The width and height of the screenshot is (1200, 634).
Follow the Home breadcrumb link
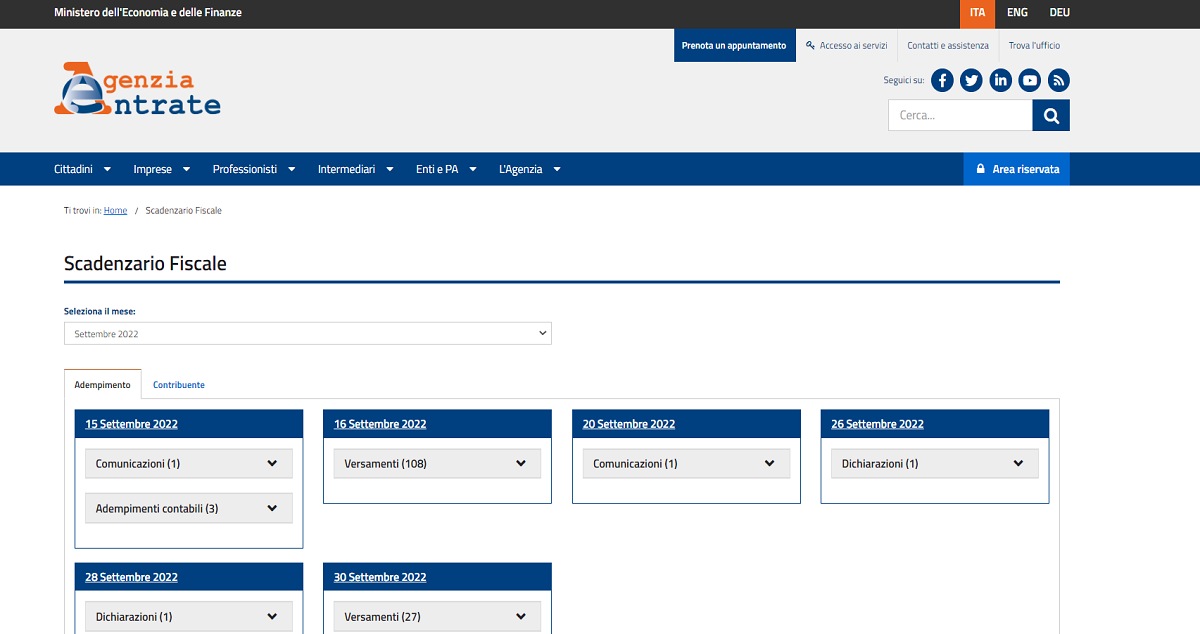pos(115,211)
